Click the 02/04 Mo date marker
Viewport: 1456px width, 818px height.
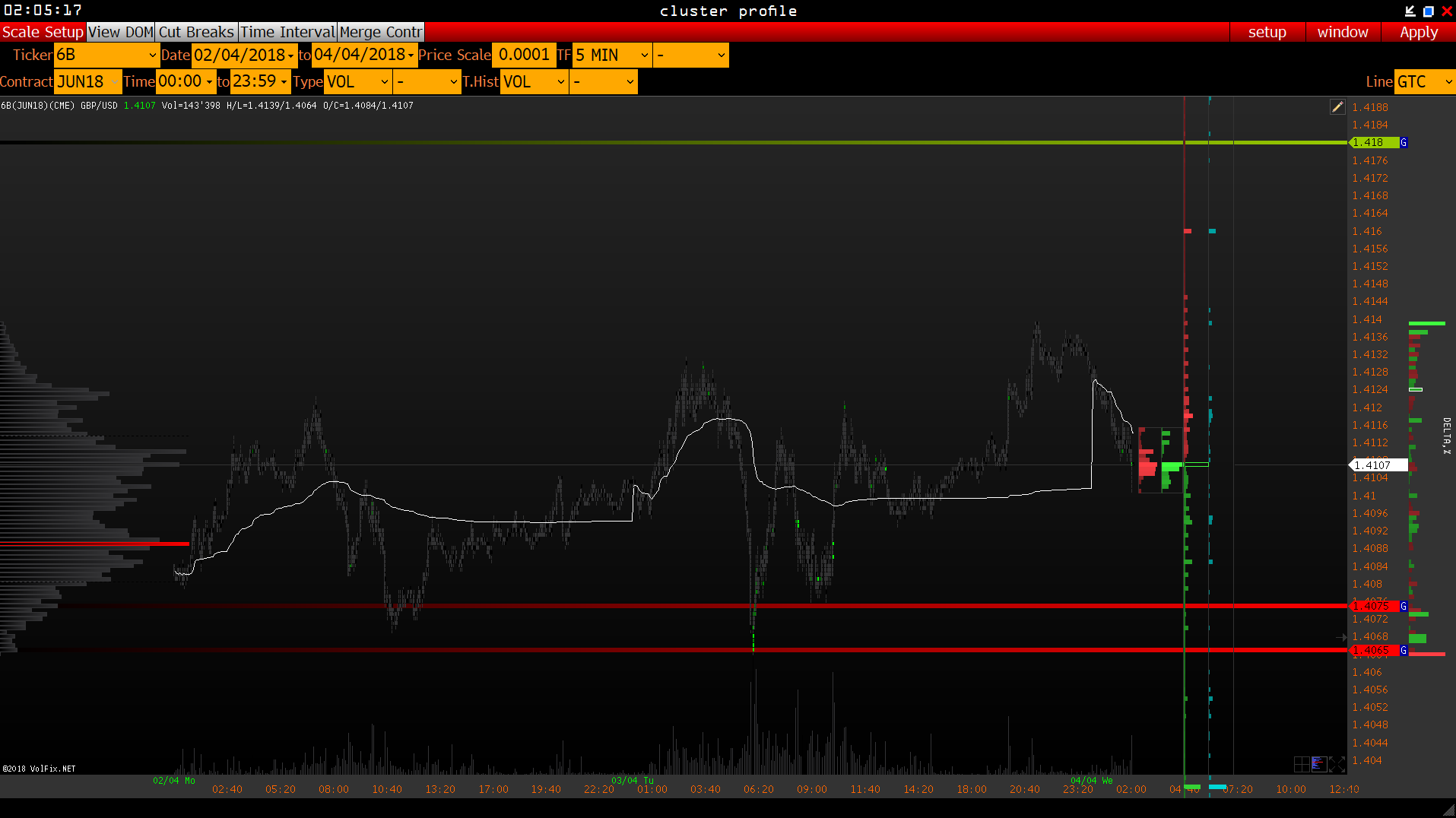coord(174,781)
